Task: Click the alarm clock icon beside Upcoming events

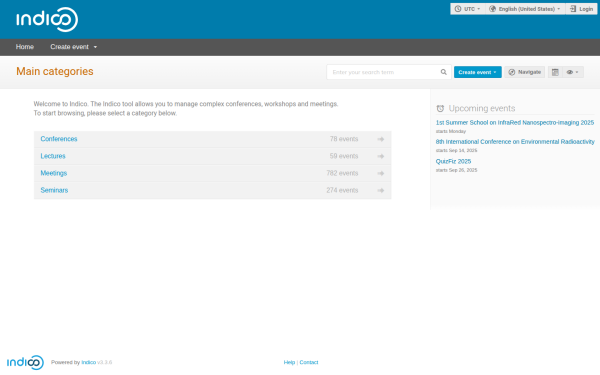Action: coord(440,108)
